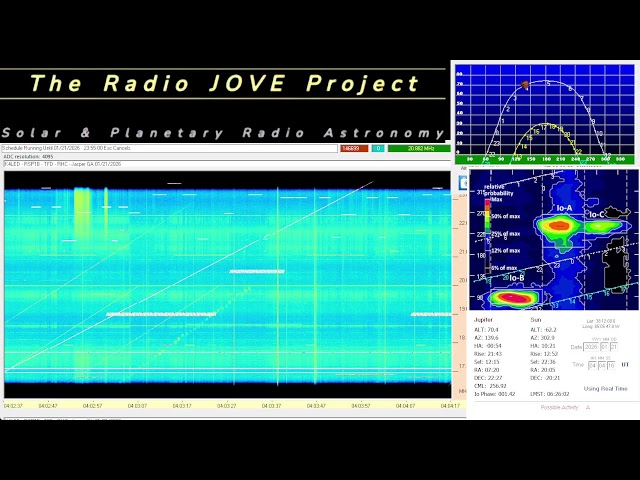Click the horizontal white signal band in spectrogram center
Image resolution: width=640 pixels, height=480 pixels.
click(257, 271)
